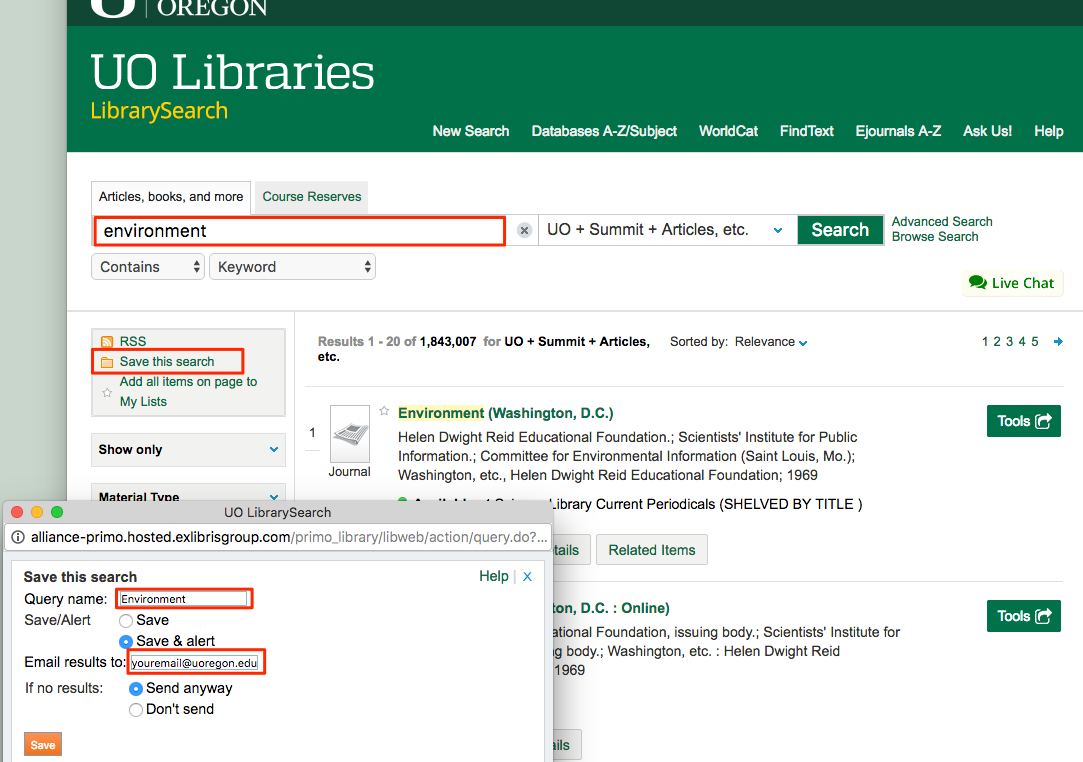
Task: Switch to Articles, books, and more tab
Action: tap(171, 197)
